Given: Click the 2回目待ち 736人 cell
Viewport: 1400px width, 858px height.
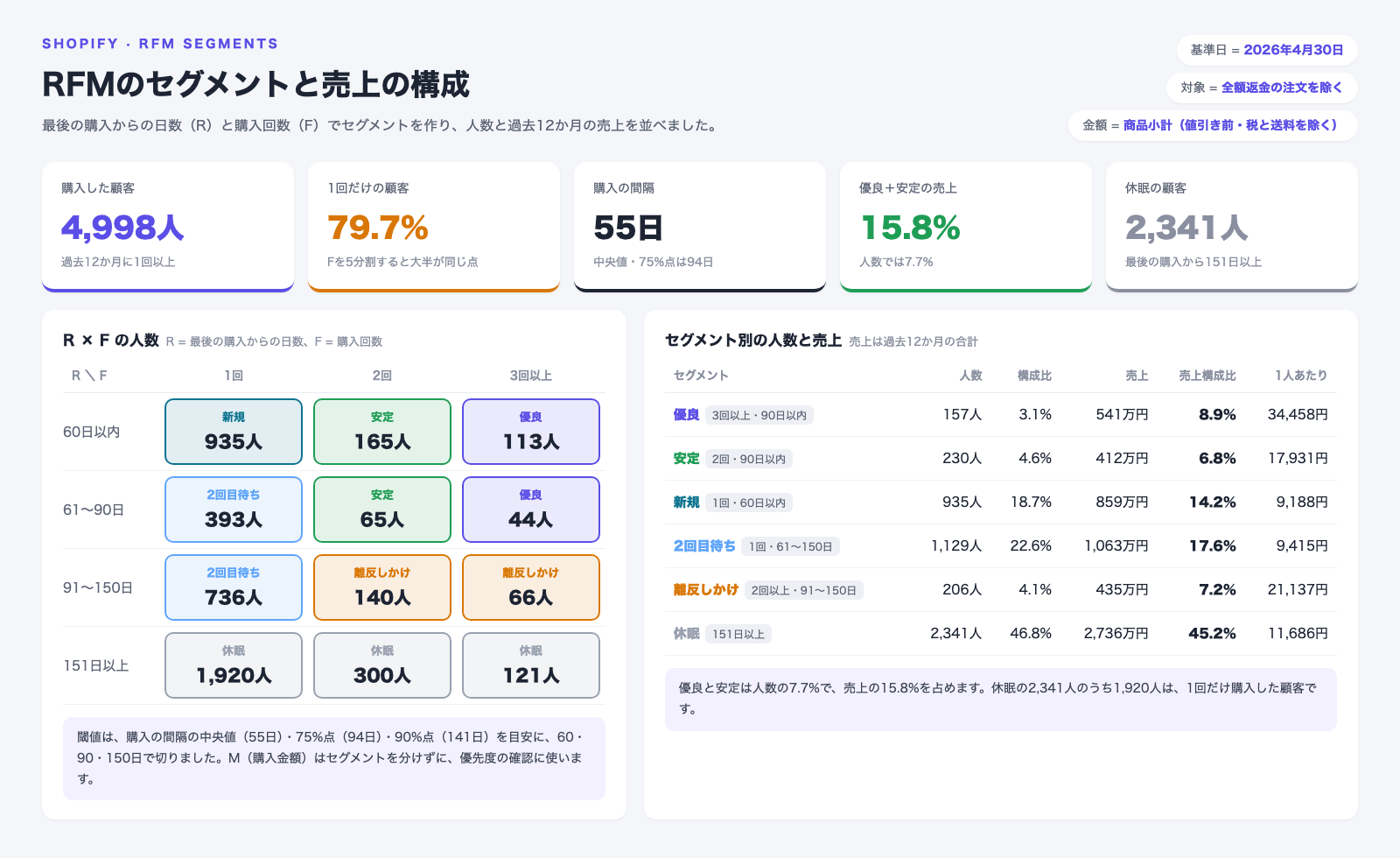Looking at the screenshot, I should [x=234, y=587].
